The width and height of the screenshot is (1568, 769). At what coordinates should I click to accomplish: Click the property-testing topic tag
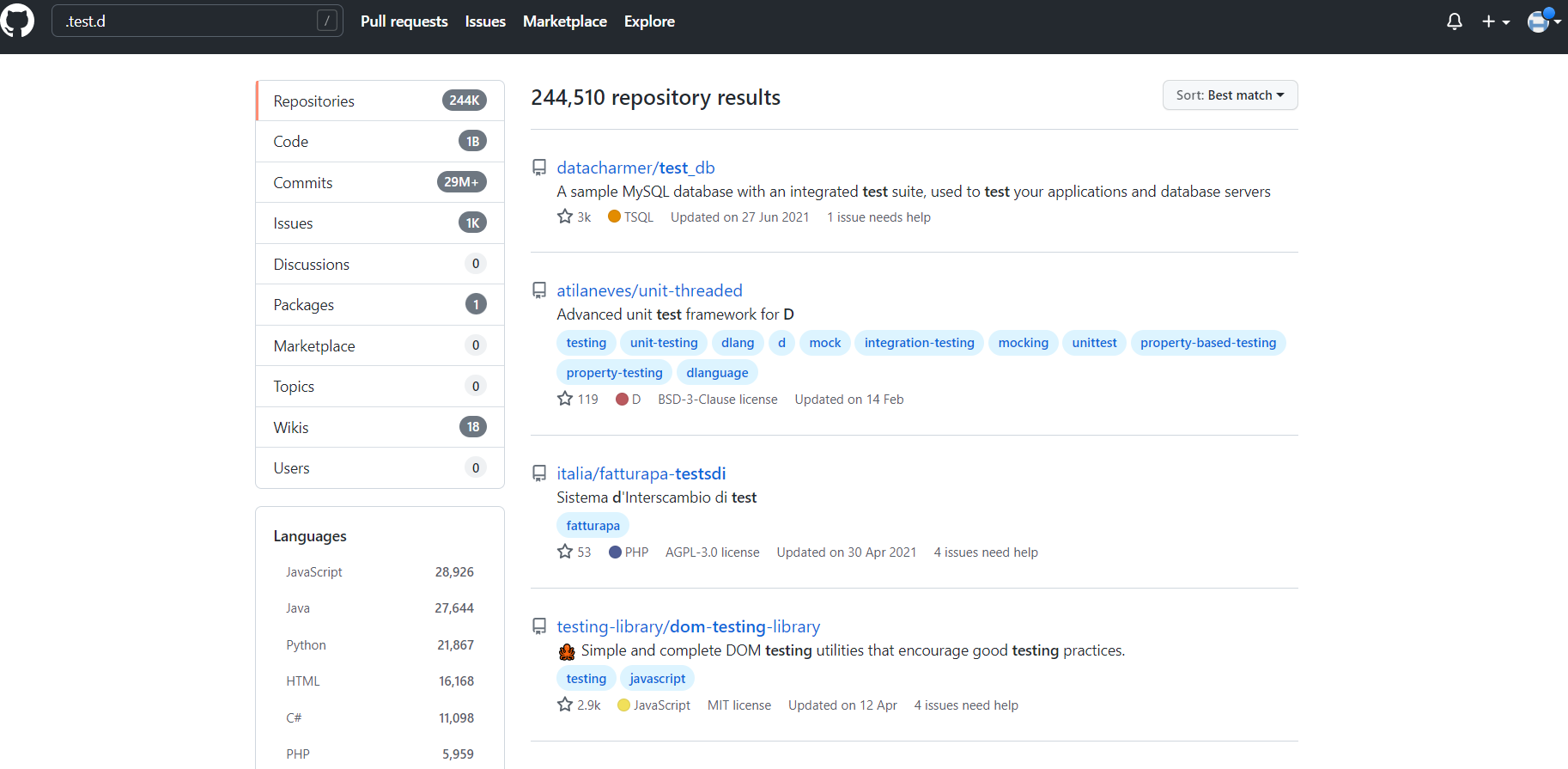pyautogui.click(x=615, y=373)
